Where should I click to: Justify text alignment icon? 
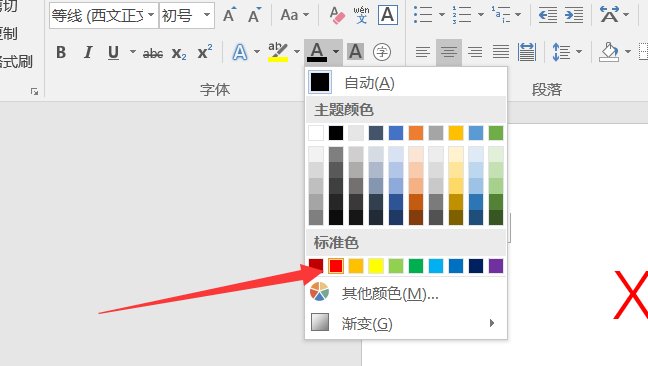click(500, 52)
